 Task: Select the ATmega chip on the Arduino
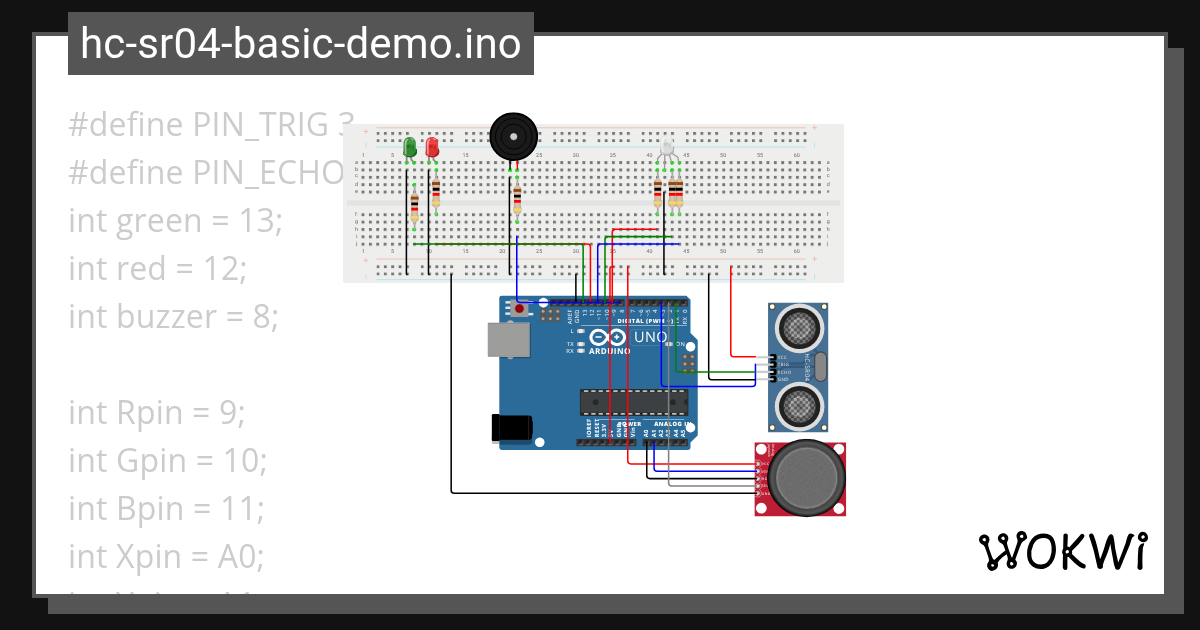click(x=632, y=402)
